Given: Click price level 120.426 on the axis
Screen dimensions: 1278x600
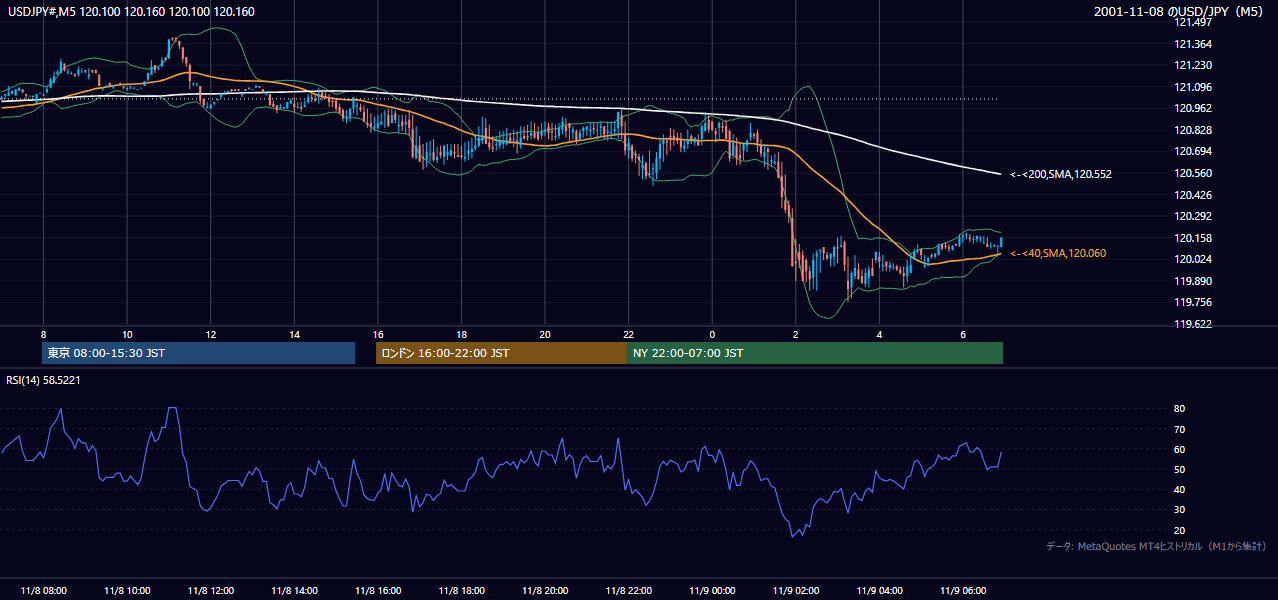Looking at the screenshot, I should (x=1191, y=195).
